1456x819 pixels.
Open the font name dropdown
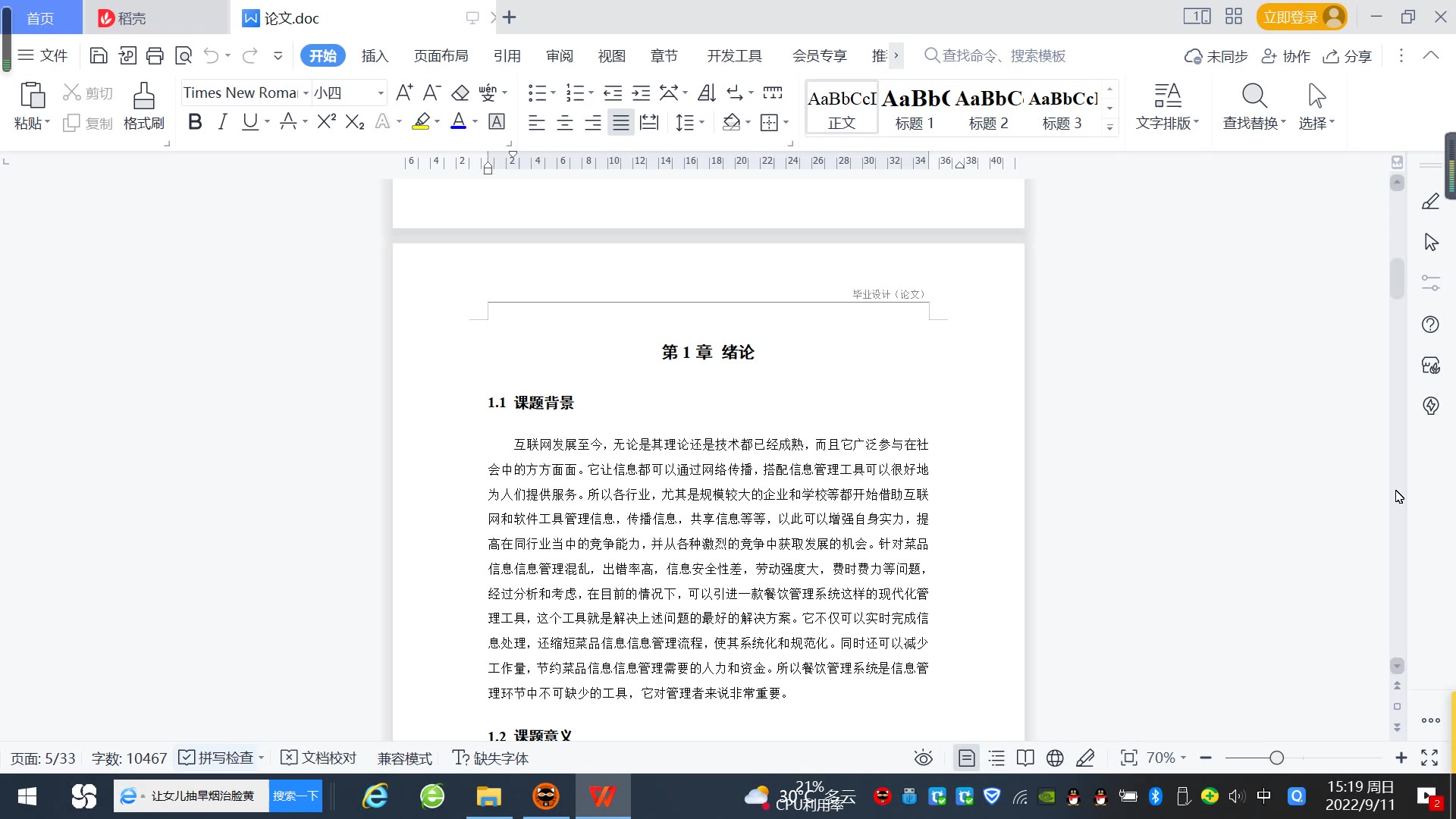coord(306,93)
